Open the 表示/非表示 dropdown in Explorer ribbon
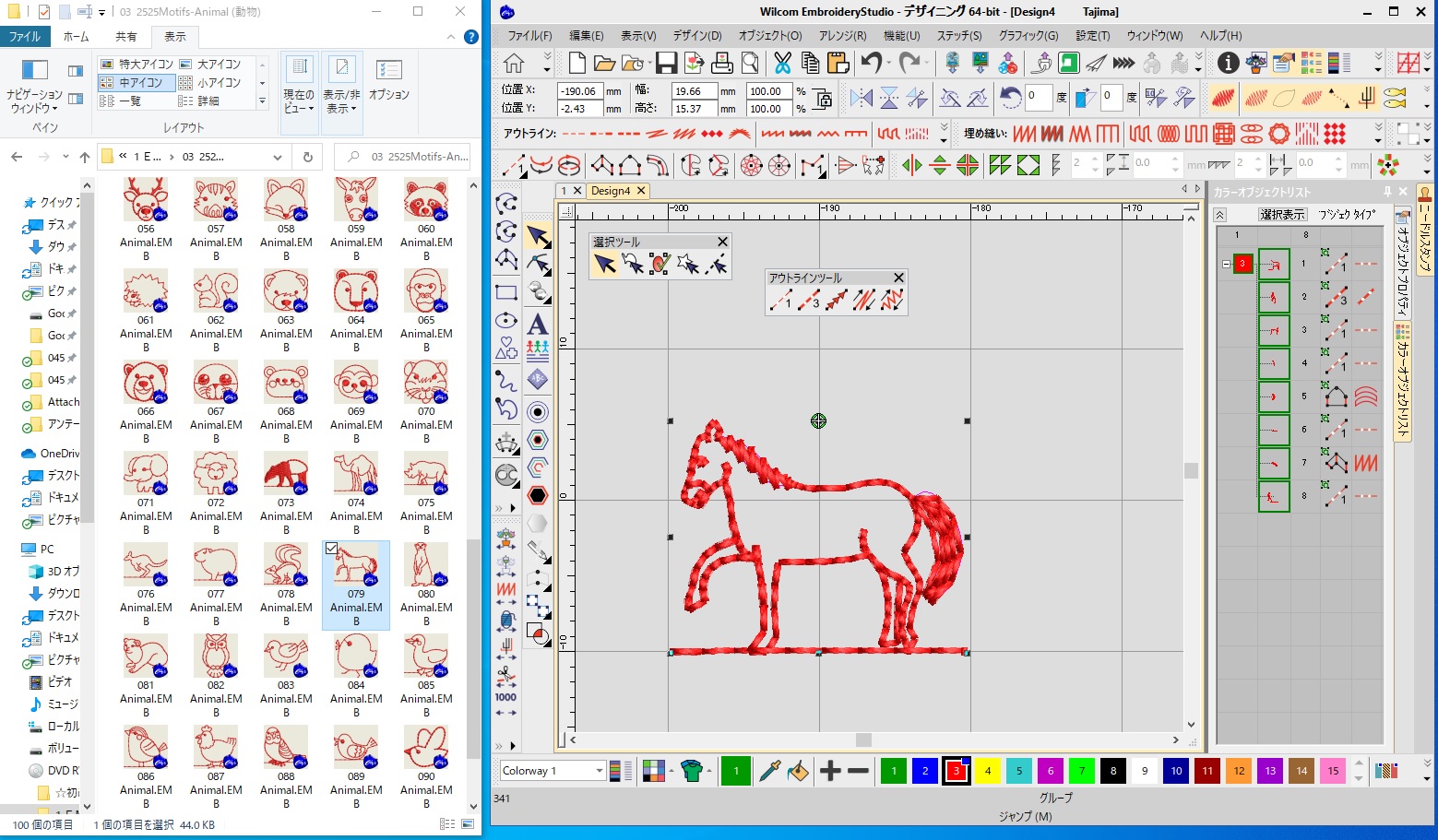The width and height of the screenshot is (1438, 840). click(341, 95)
